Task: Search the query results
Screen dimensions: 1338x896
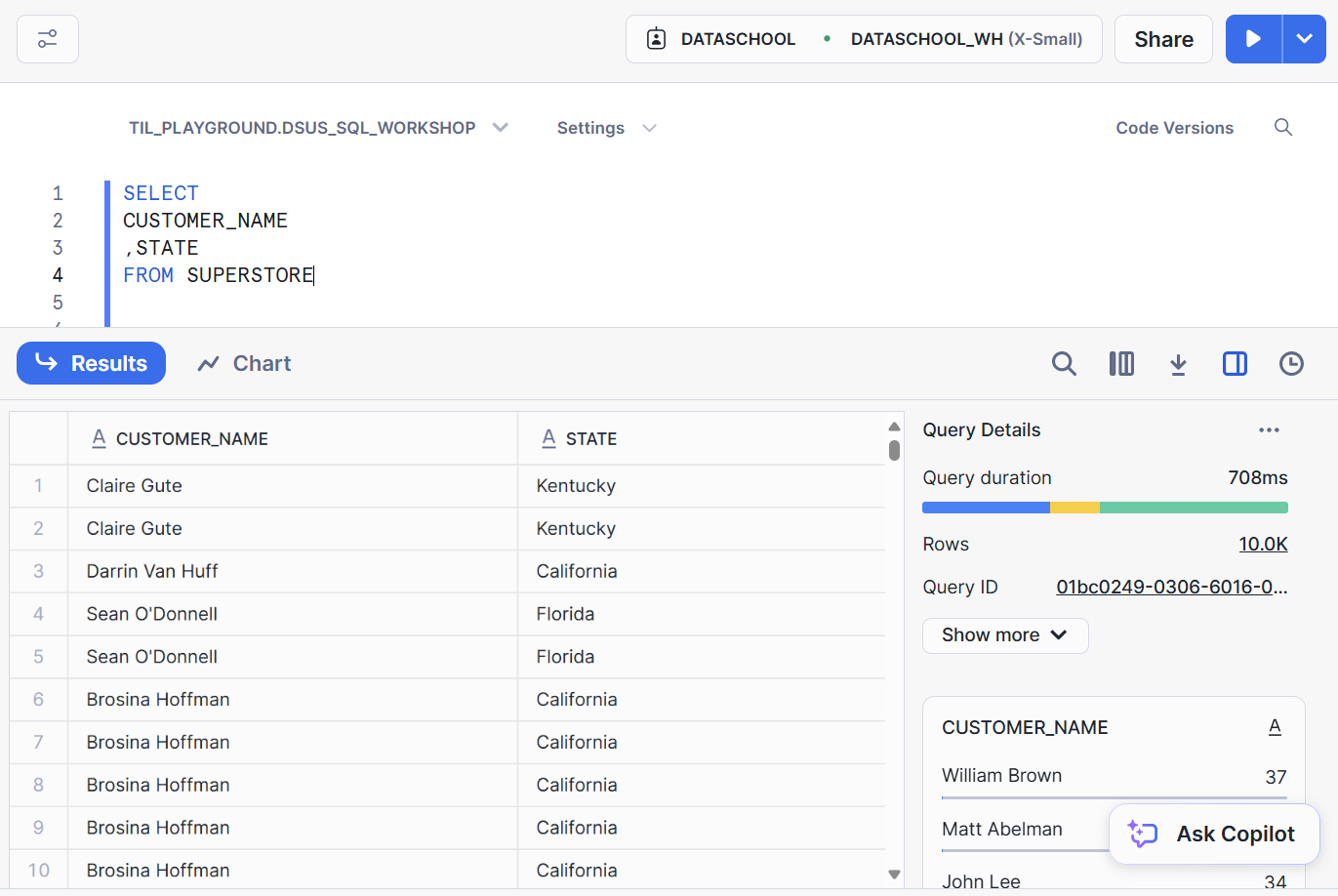Action: (x=1064, y=364)
